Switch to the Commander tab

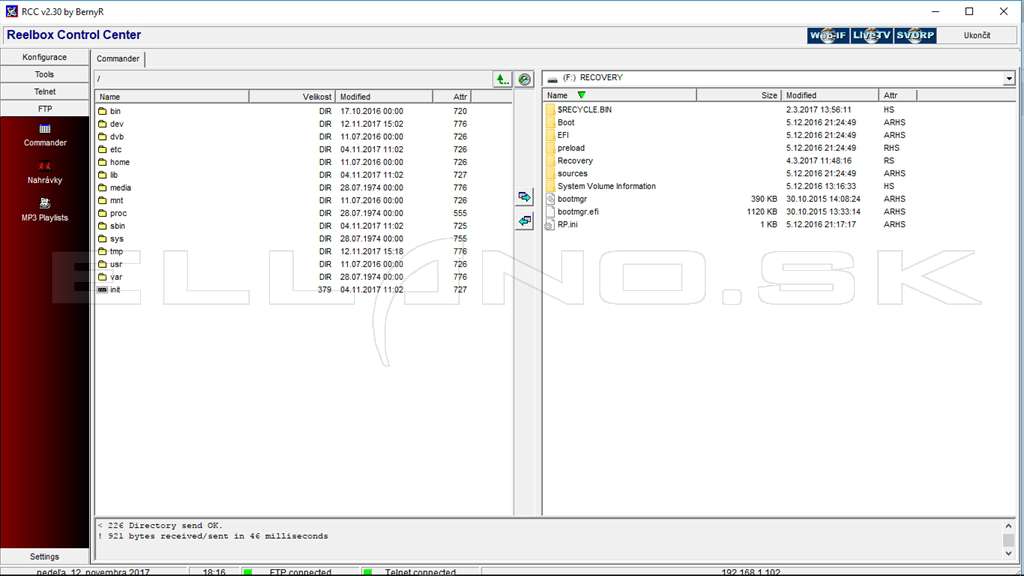point(118,59)
